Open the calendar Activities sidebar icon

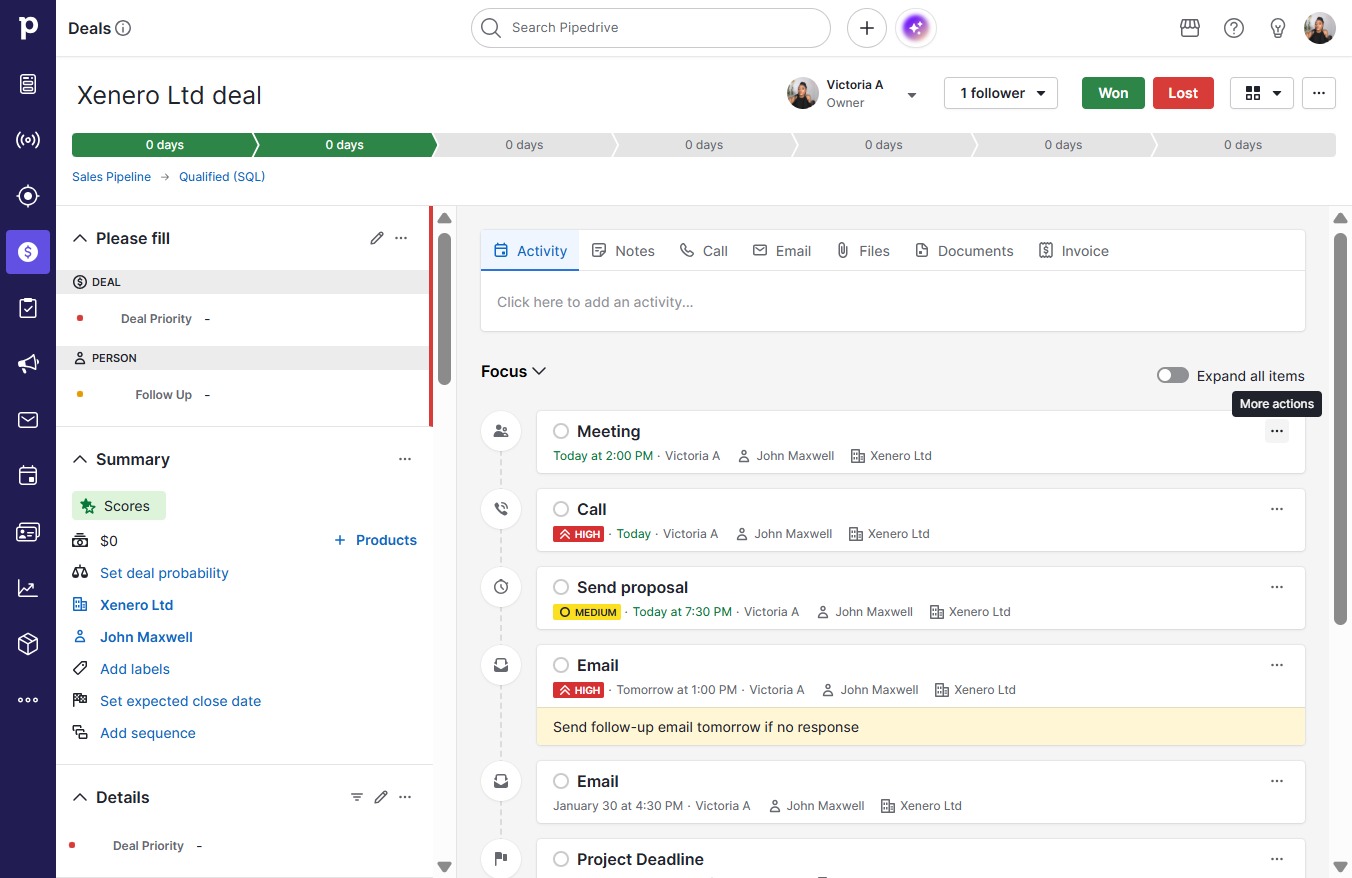pyautogui.click(x=28, y=476)
